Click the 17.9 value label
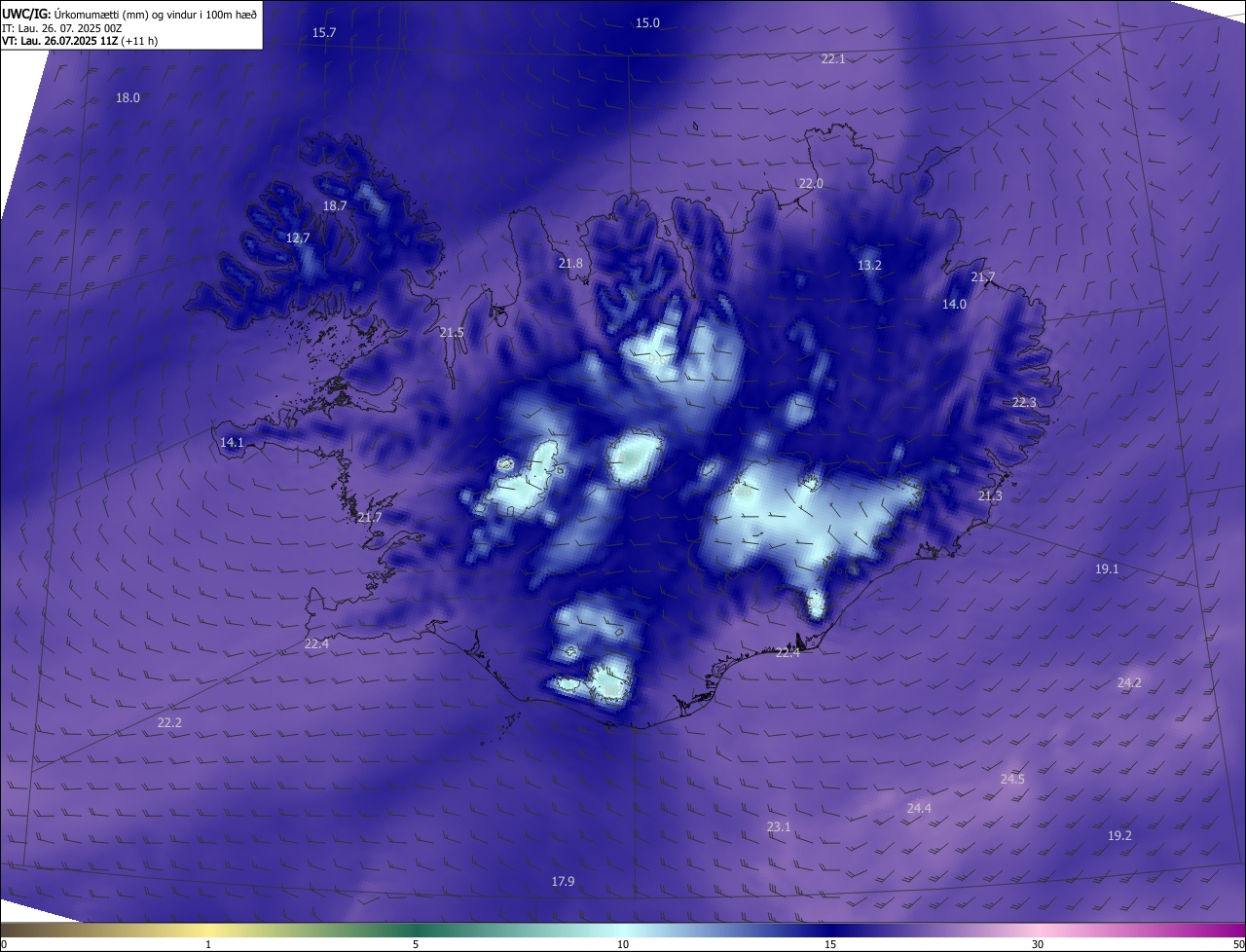The image size is (1246, 952). (563, 882)
